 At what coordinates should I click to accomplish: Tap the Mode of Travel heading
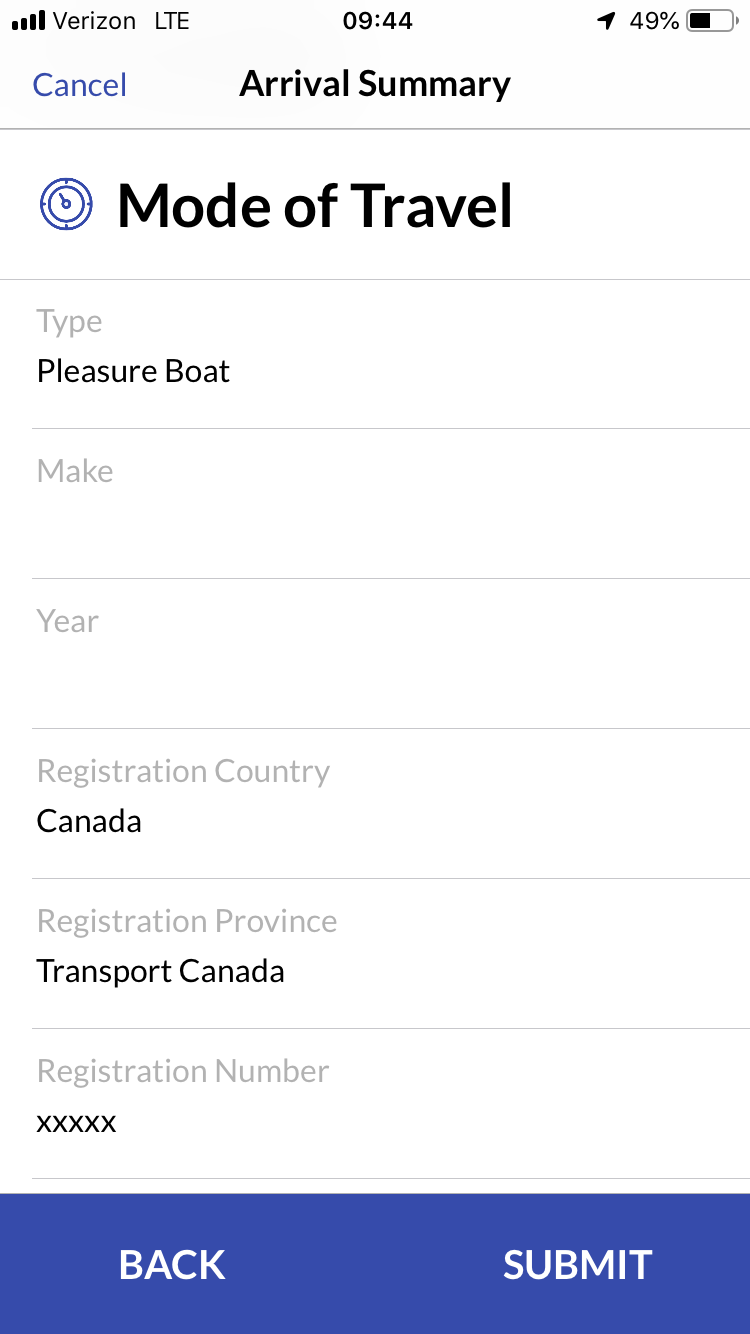pyautogui.click(x=315, y=206)
